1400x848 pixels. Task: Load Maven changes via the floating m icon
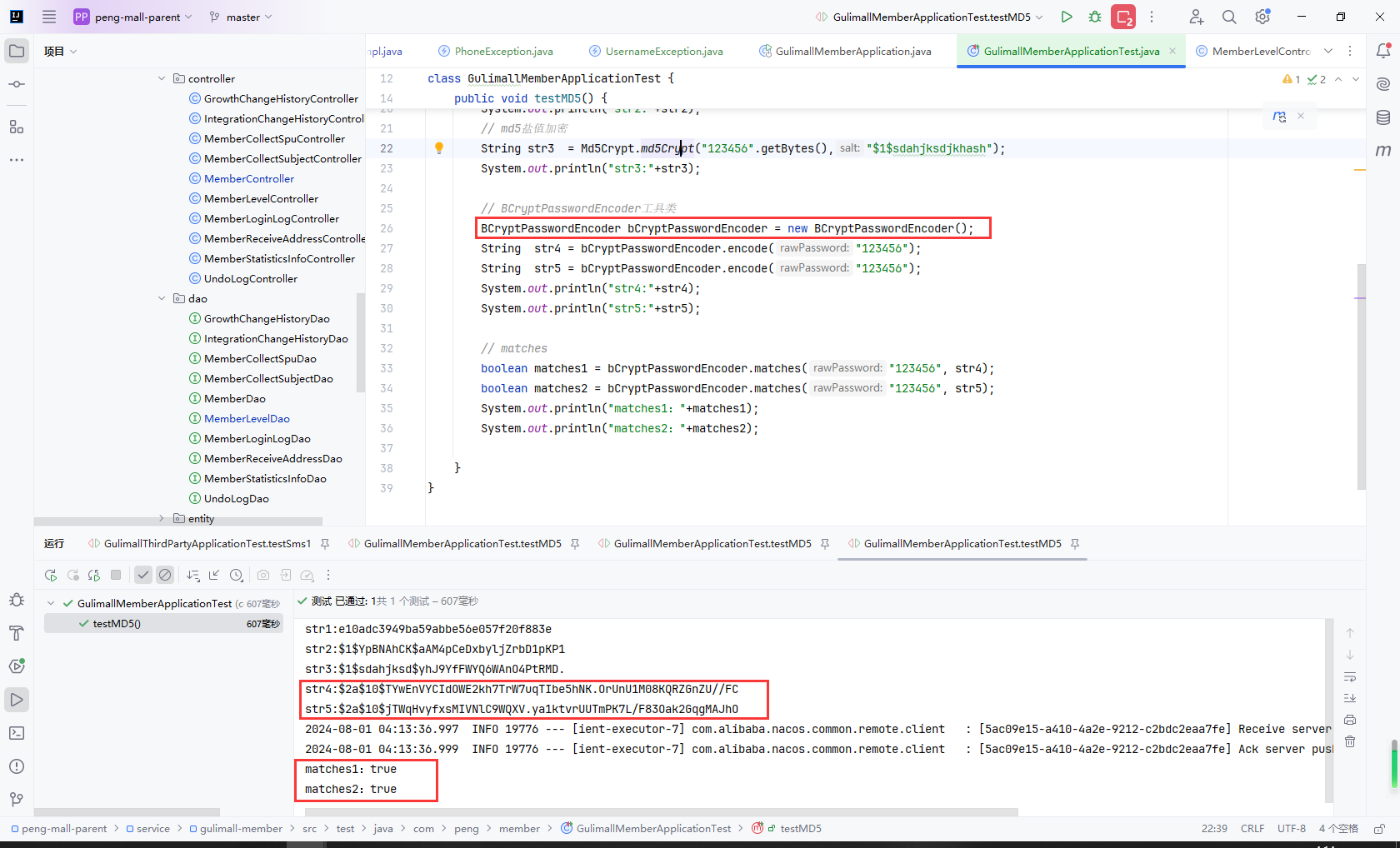point(1279,117)
